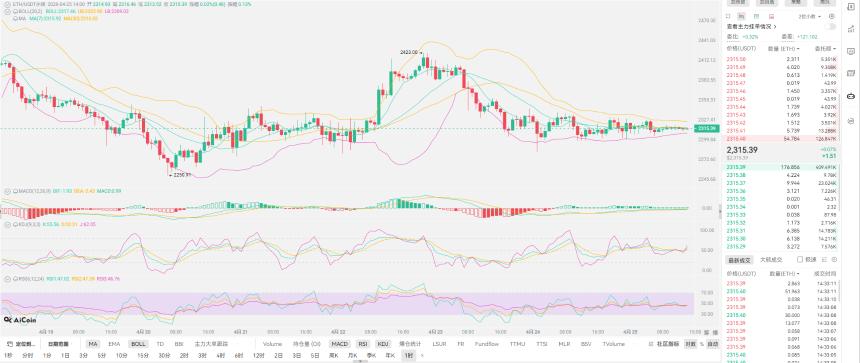Toggle the MA indicator button
Viewport: 860px width, 363px height.
pyautogui.click(x=93, y=344)
